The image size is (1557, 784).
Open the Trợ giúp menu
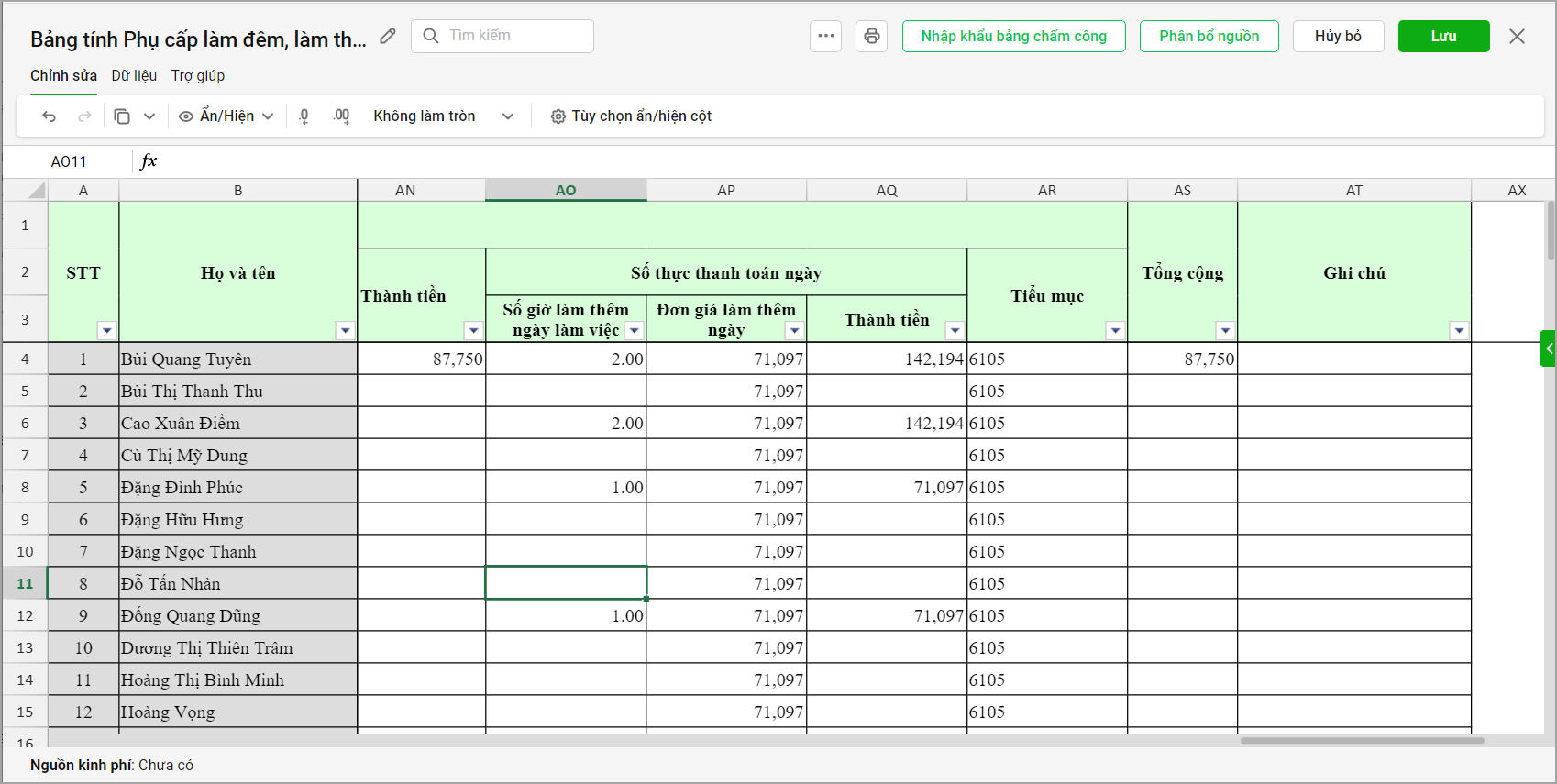(197, 76)
